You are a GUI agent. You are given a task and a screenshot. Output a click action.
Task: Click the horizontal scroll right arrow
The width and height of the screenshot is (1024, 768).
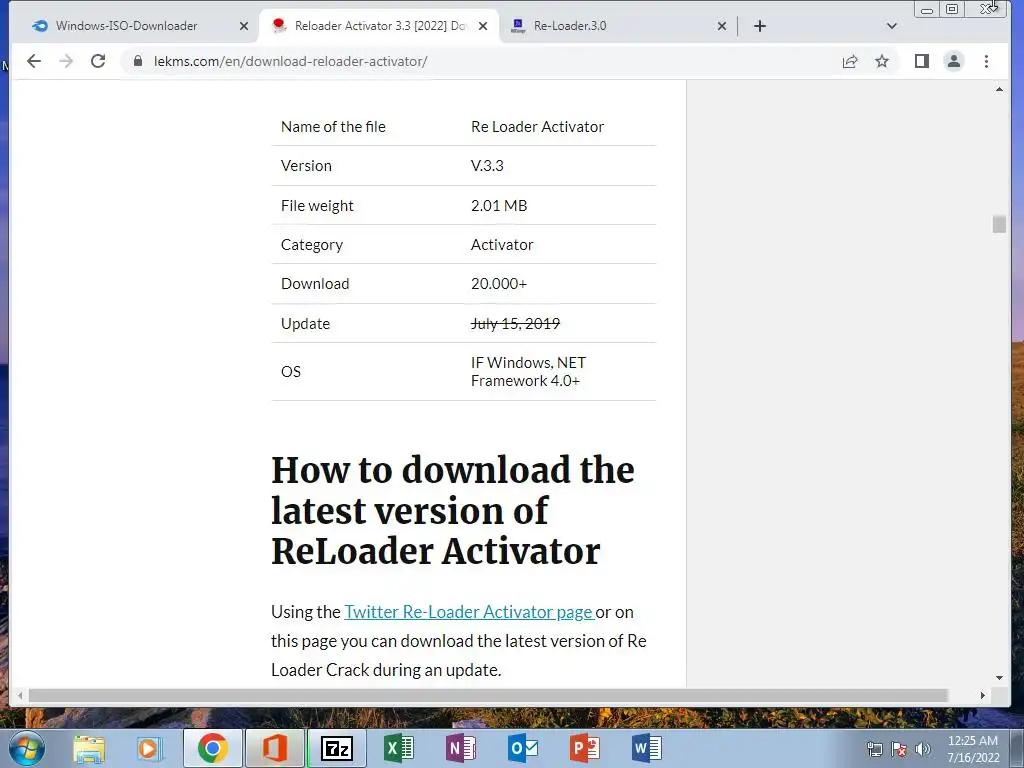[x=982, y=696]
